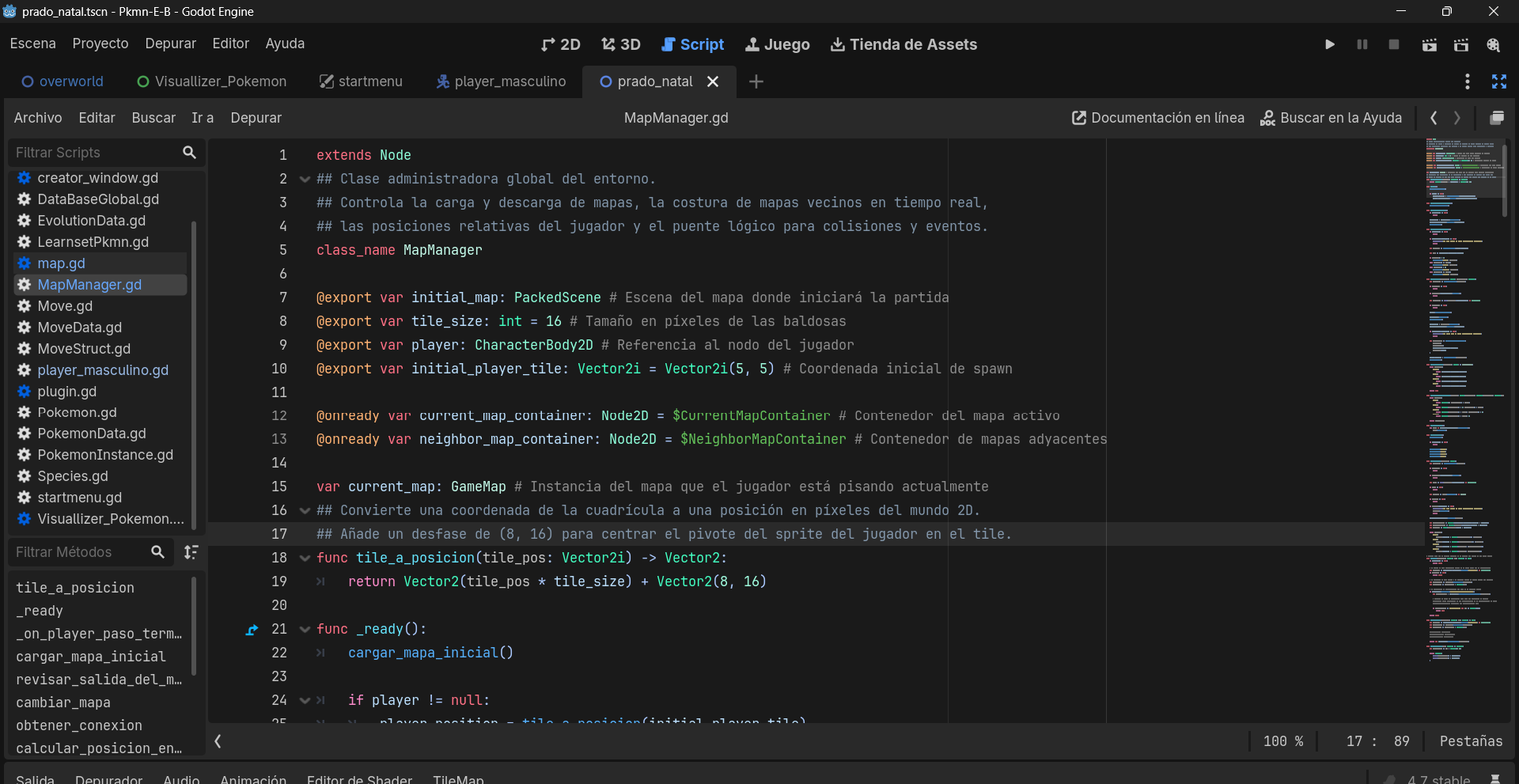Screen dimensions: 1519x784
Task: Toggle alphabetical sorting of methods
Action: [191, 551]
